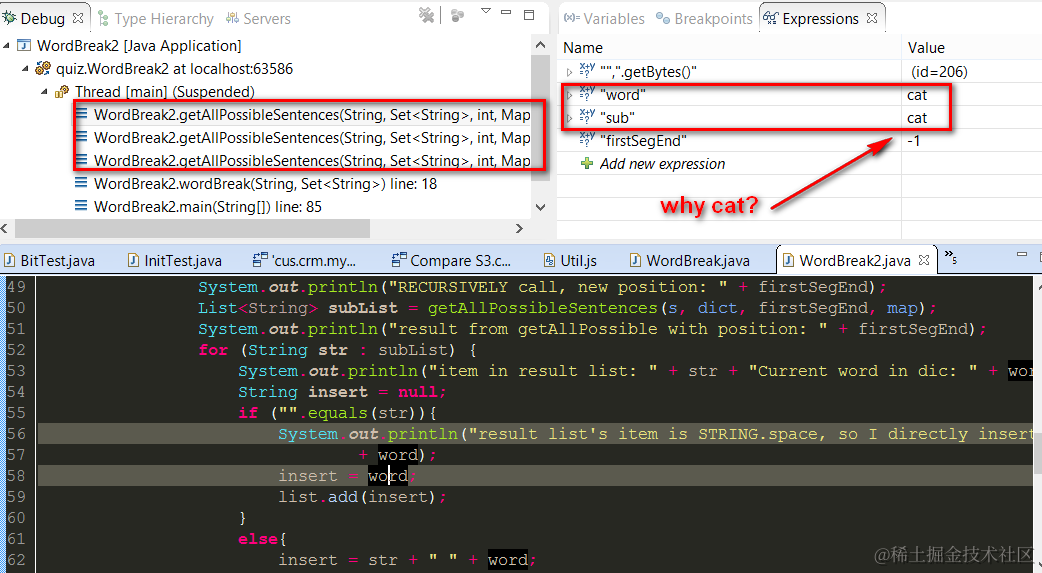Screen dimensions: 1042x573
Task: Open the WordBreak.java editor tab
Action: tap(689, 261)
